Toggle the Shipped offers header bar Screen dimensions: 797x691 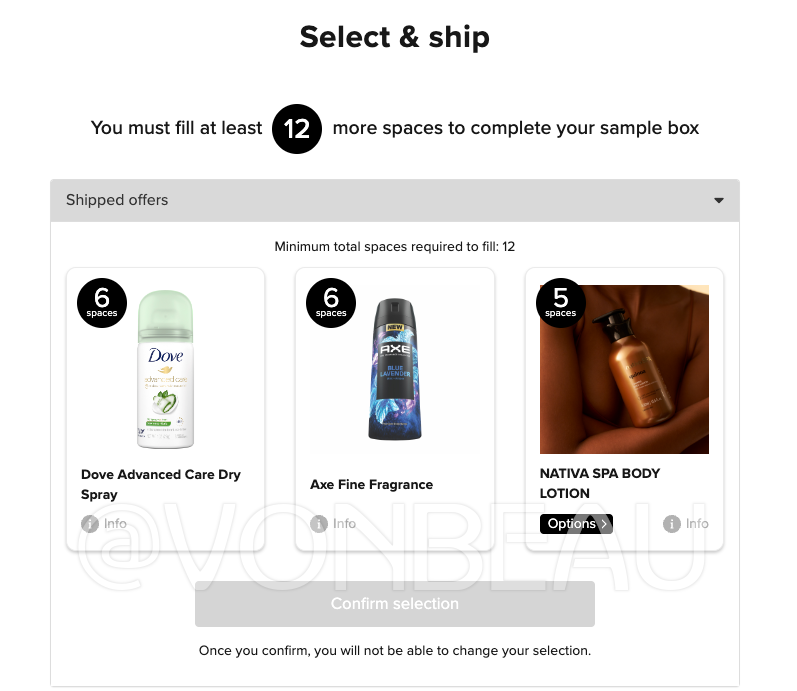coord(395,200)
